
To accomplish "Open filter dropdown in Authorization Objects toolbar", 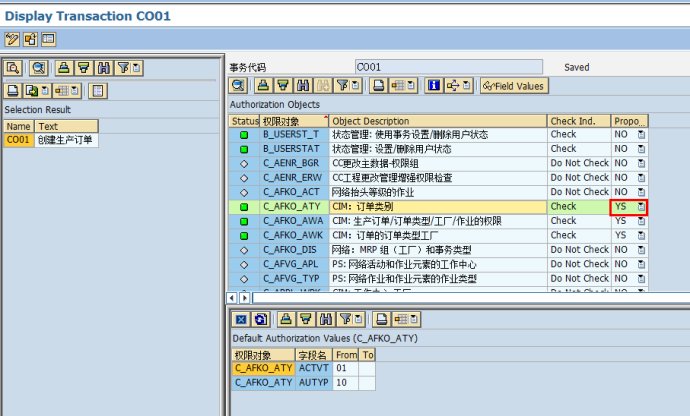I will click(x=356, y=85).
